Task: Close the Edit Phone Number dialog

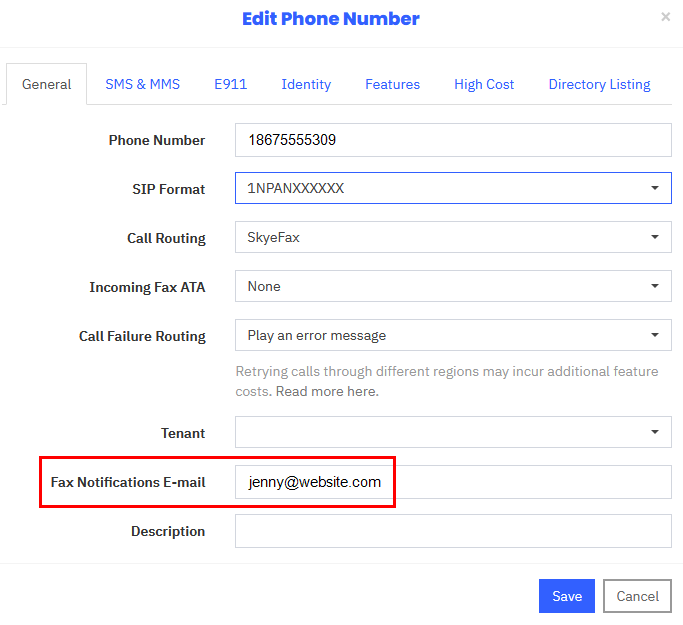Action: click(665, 17)
